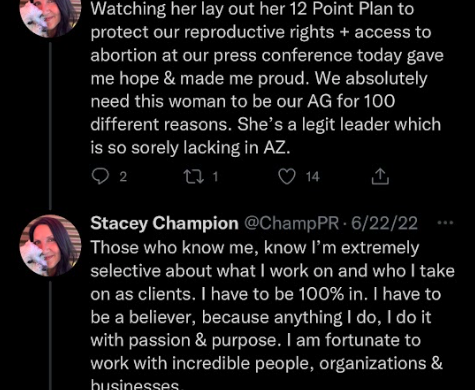The image size is (475, 390).
Task: Open tweet line mentioning 12 Point Plan
Action: [252, 9]
